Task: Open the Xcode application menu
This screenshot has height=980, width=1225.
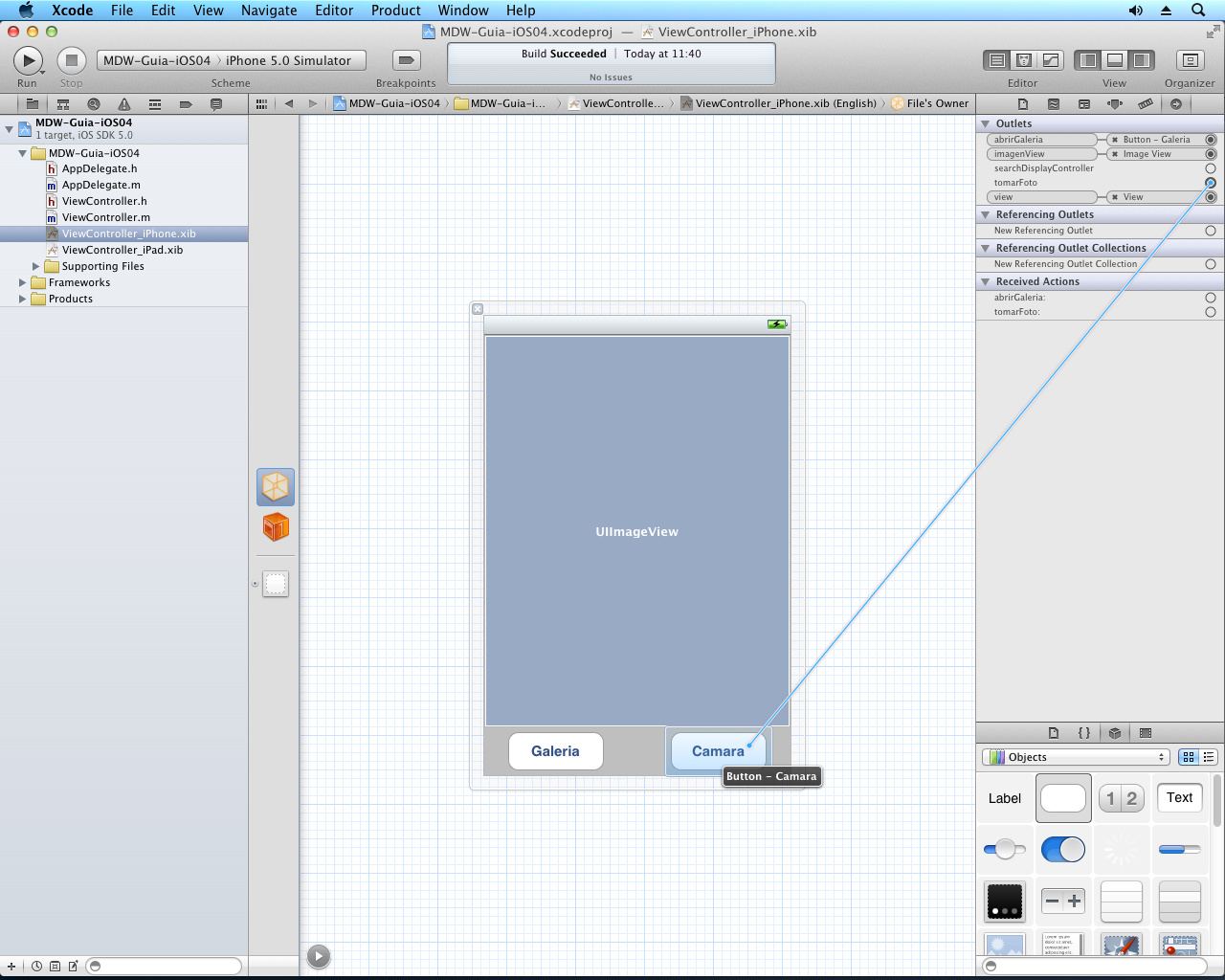Action: click(x=72, y=11)
